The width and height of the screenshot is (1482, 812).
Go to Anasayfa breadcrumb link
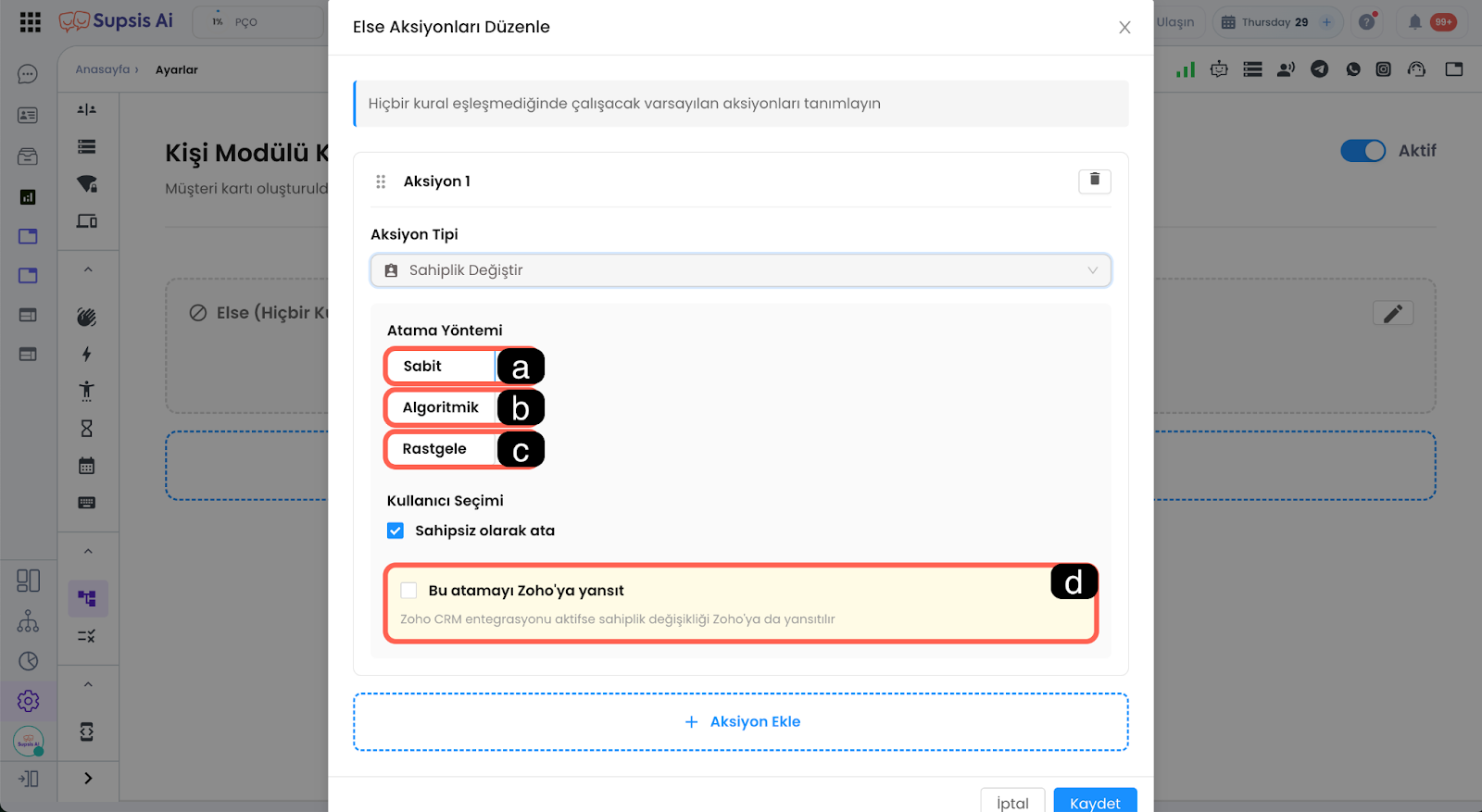click(103, 69)
